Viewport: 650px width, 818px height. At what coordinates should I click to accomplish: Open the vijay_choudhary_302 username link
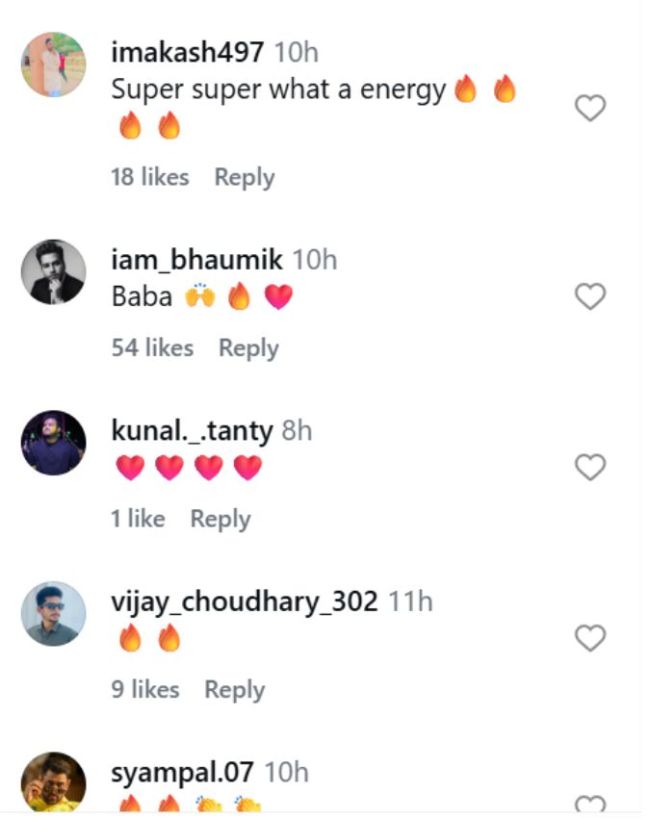pyautogui.click(x=244, y=602)
